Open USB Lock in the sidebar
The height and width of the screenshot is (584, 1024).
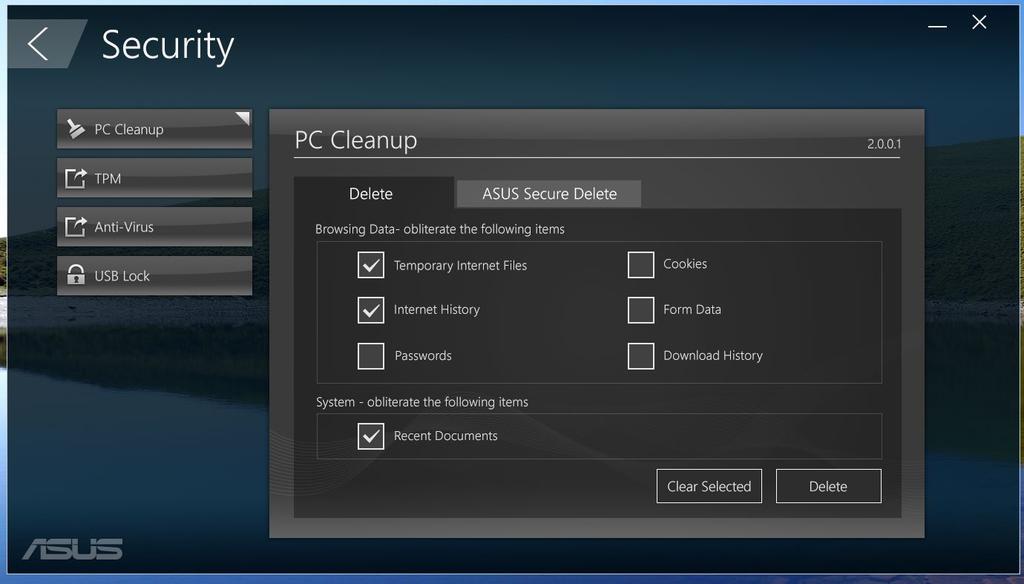(x=154, y=276)
